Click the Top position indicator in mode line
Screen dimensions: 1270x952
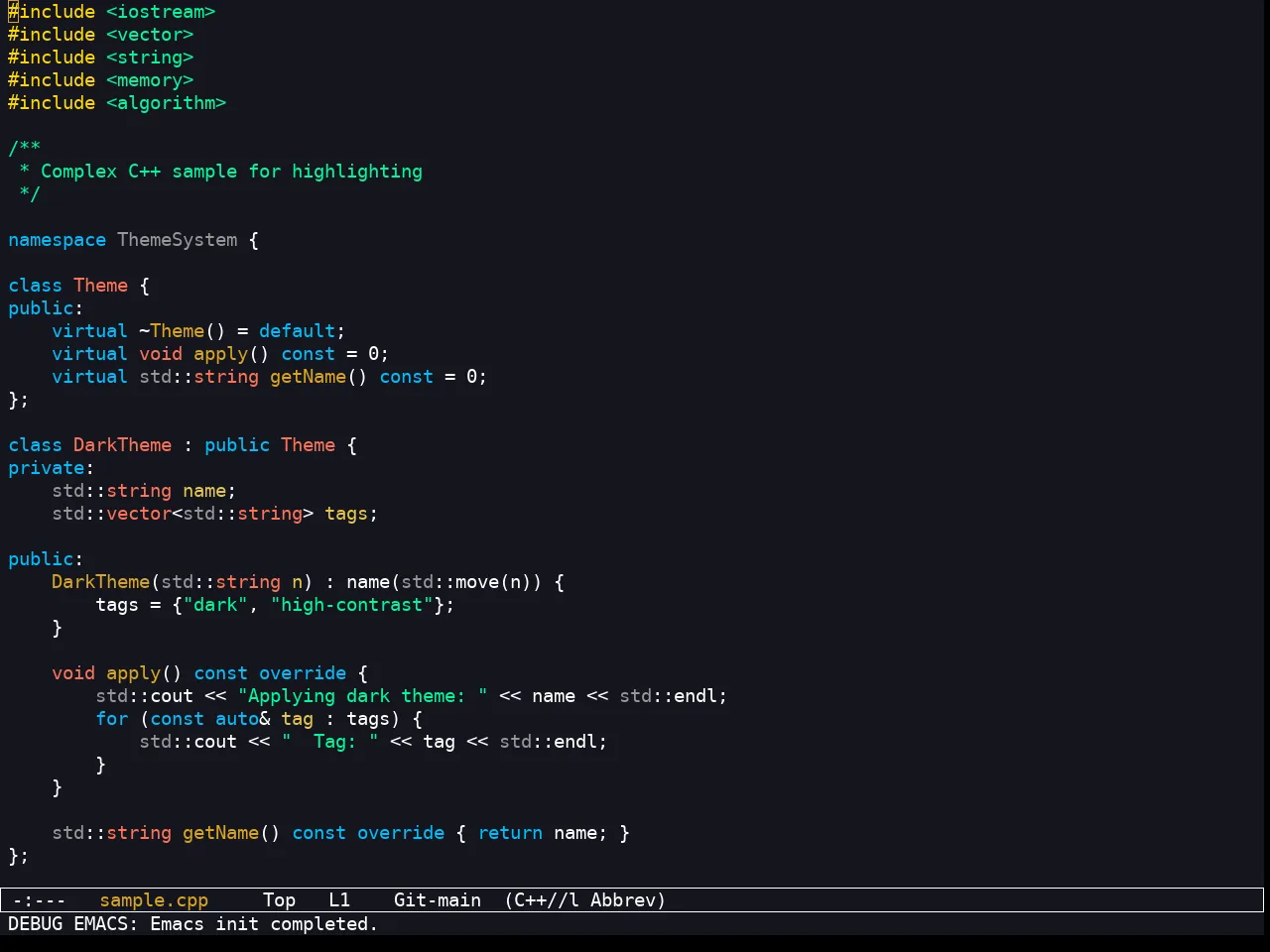point(279,900)
